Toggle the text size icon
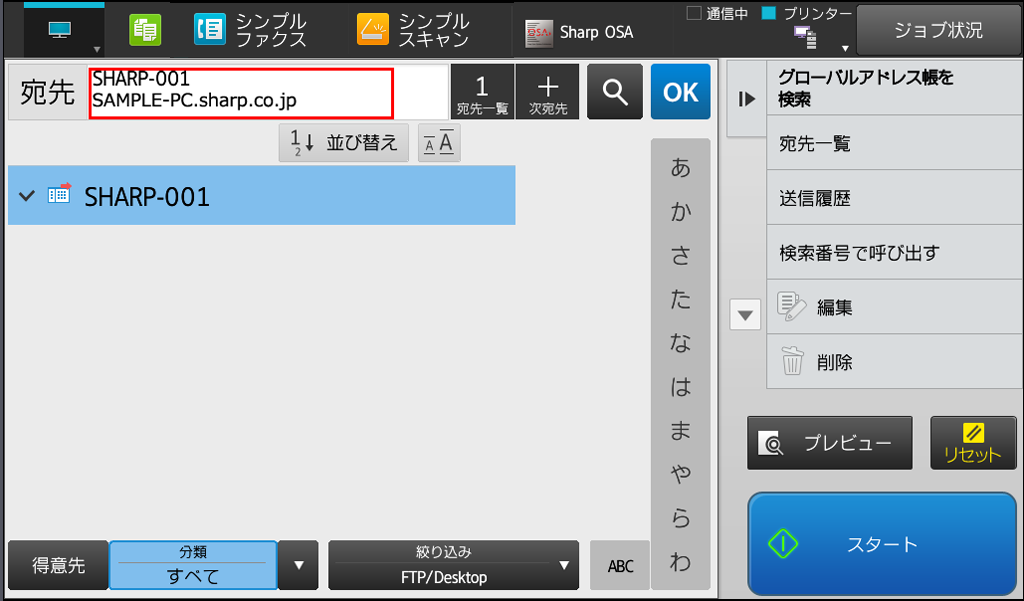 [439, 142]
